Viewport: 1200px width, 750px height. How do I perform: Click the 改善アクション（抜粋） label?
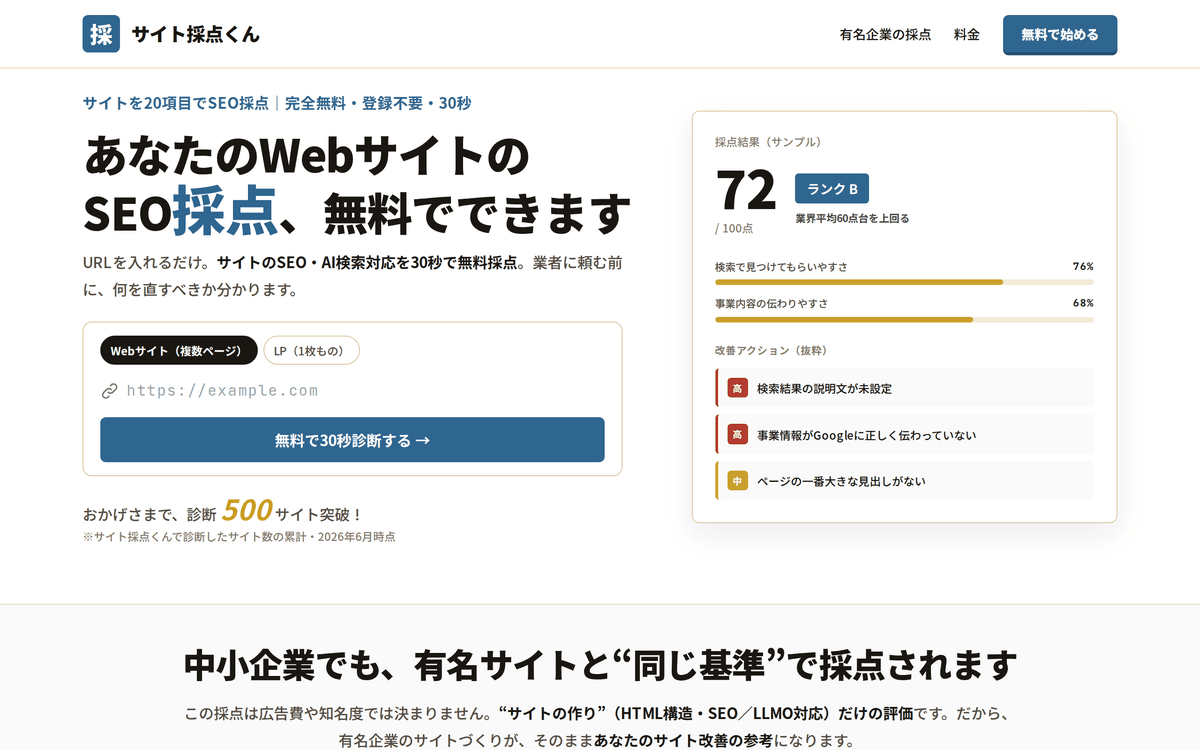click(771, 351)
